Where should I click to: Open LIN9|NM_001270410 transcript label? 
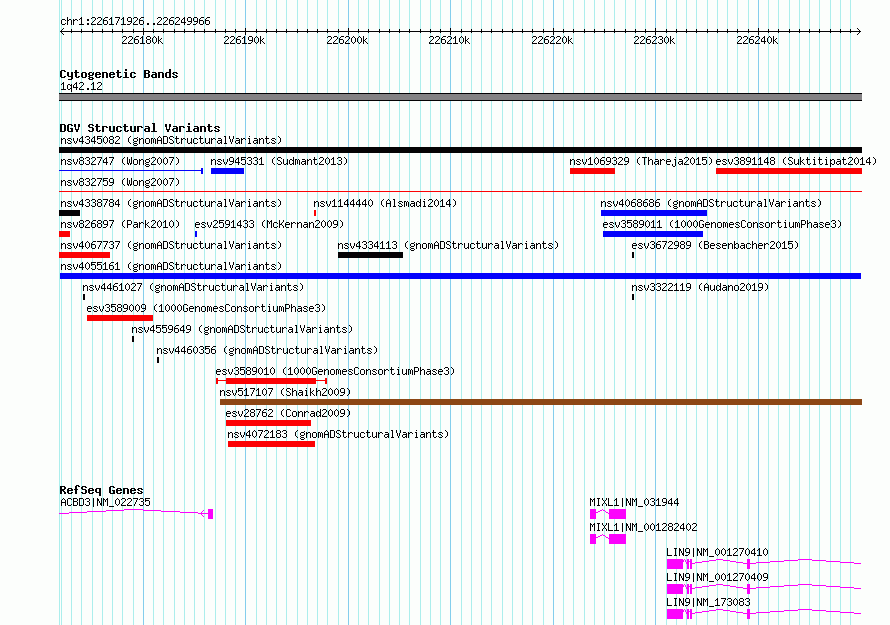[717, 552]
